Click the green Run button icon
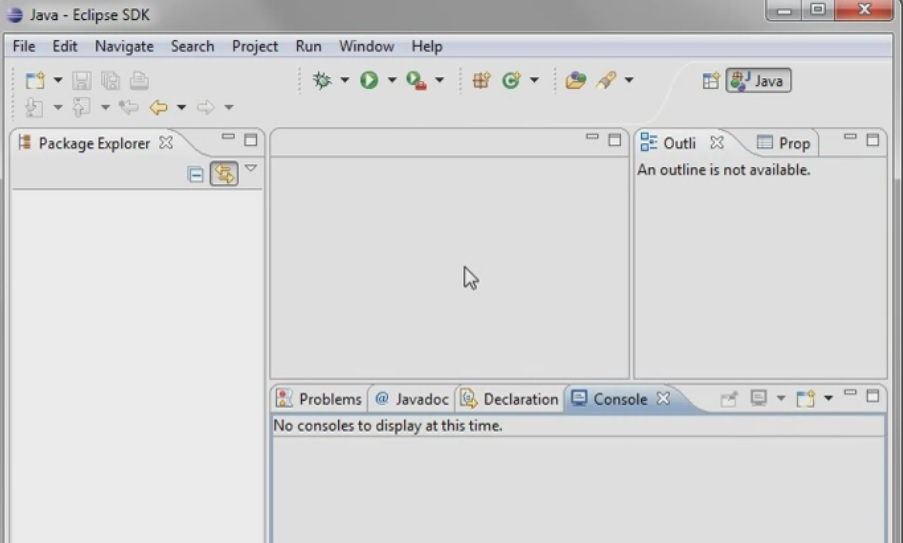Image resolution: width=903 pixels, height=543 pixels. pyautogui.click(x=369, y=80)
